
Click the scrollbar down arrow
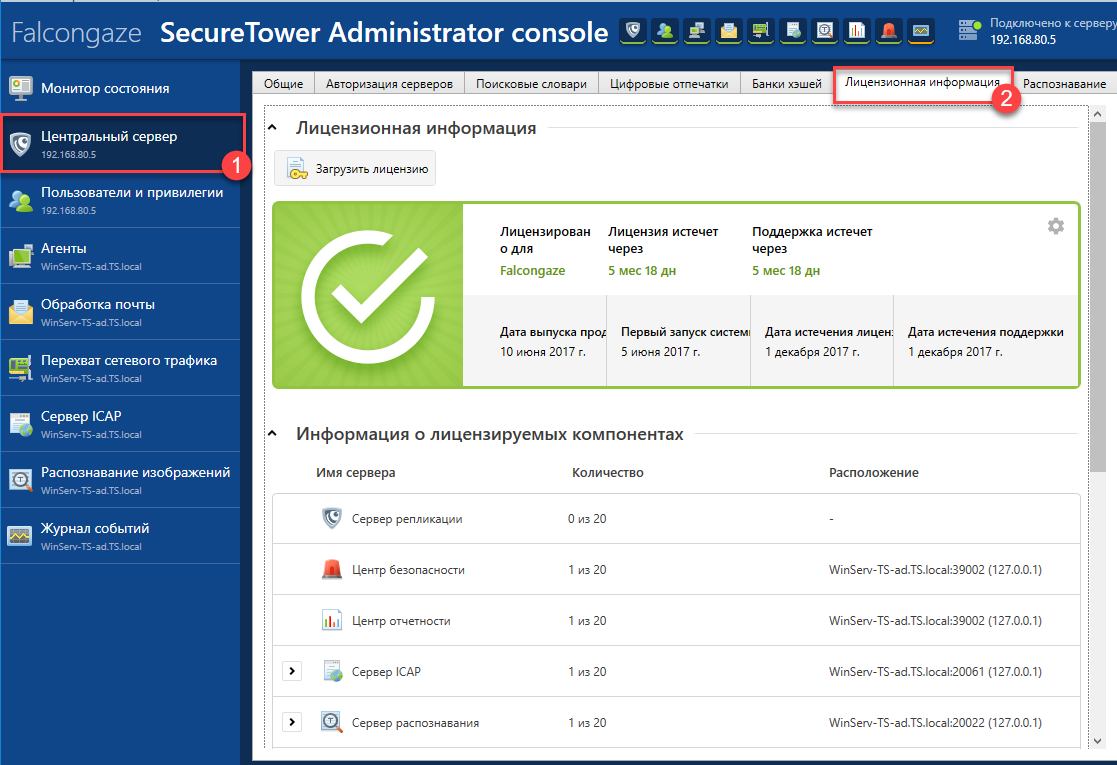[x=1097, y=741]
